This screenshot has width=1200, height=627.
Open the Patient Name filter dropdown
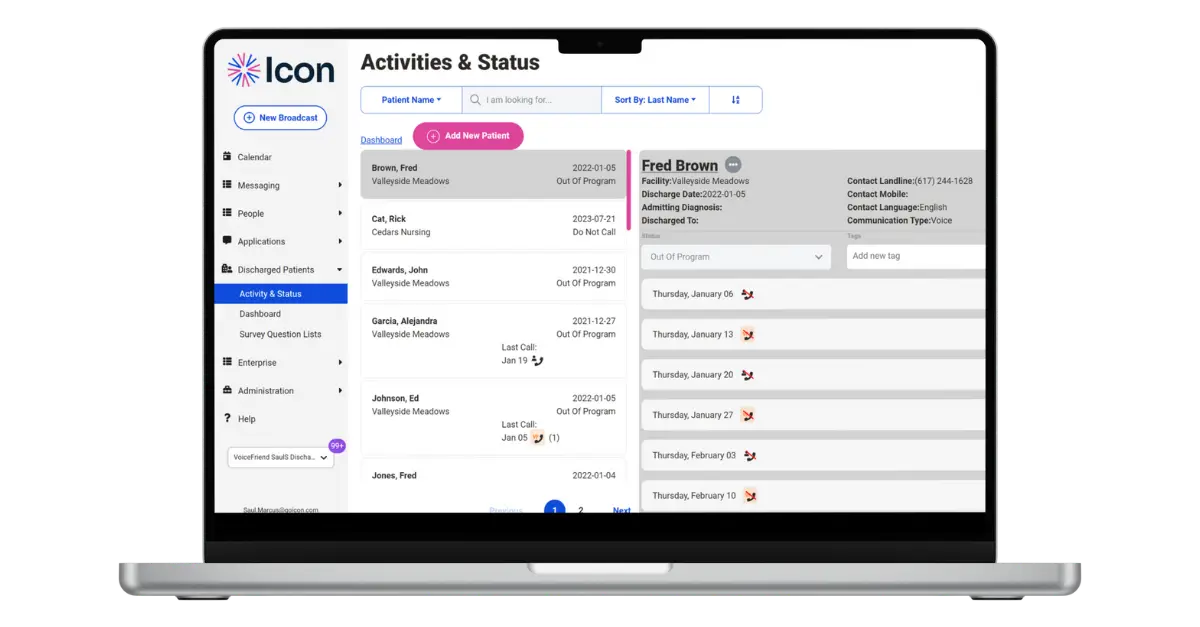(411, 100)
